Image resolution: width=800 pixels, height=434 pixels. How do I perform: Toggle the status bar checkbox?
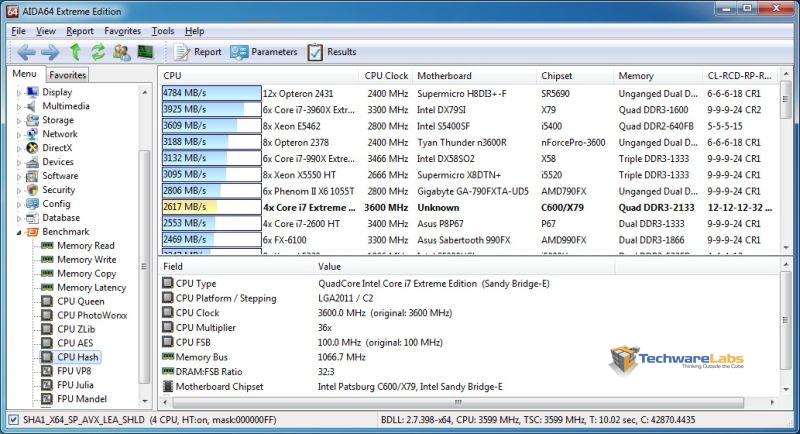14,420
